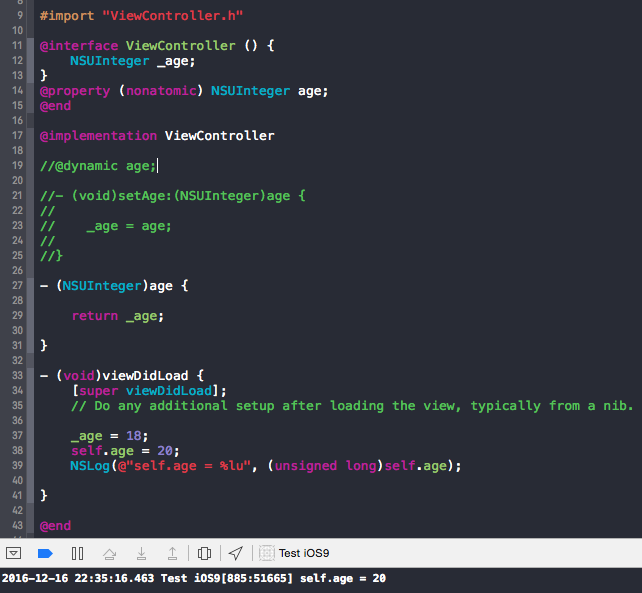Screen dimensions: 642x593
Task: Click the console output line
Action: tap(193, 578)
